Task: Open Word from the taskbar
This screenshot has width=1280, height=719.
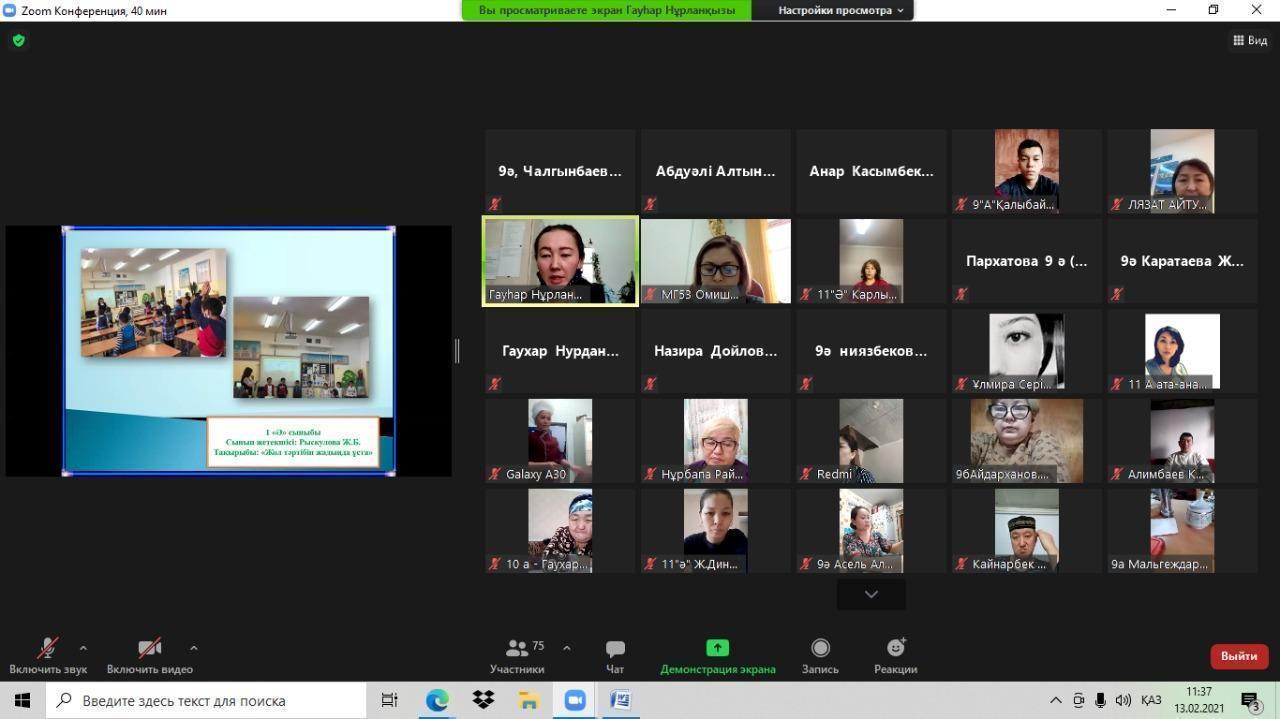Action: click(620, 700)
